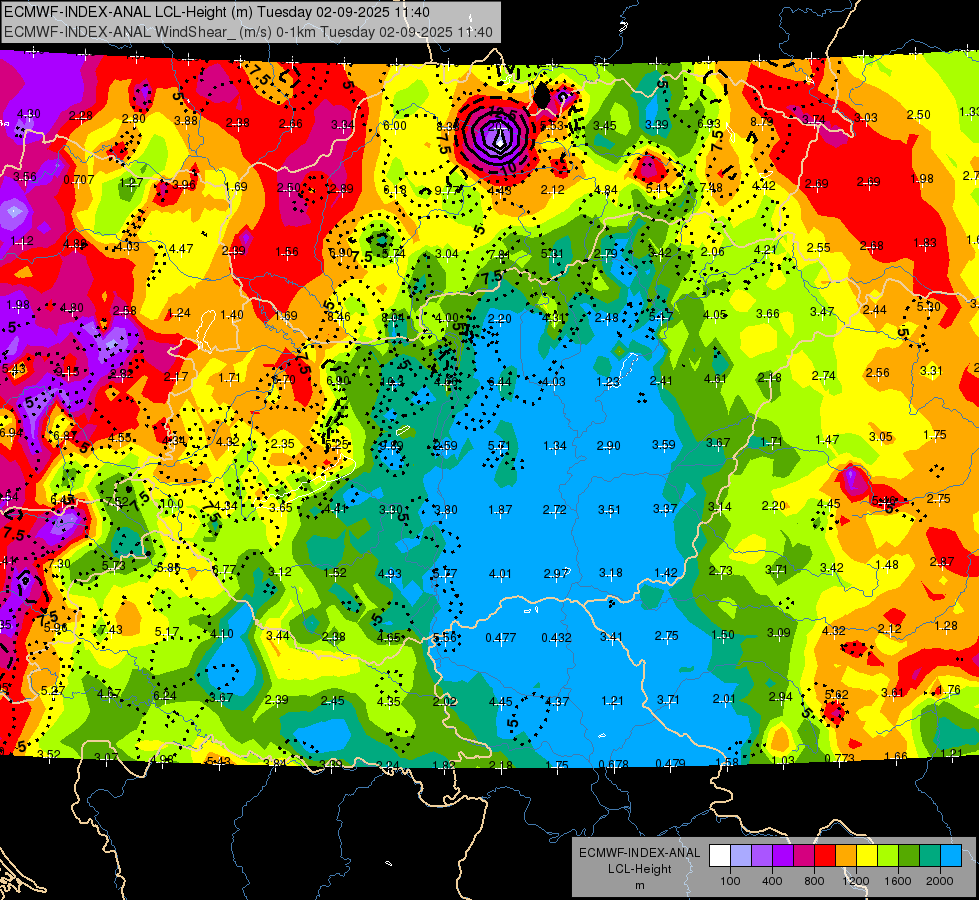Screen dimensions: 979x900
Task: Click the wind shear value 0.479
Action: [671, 763]
